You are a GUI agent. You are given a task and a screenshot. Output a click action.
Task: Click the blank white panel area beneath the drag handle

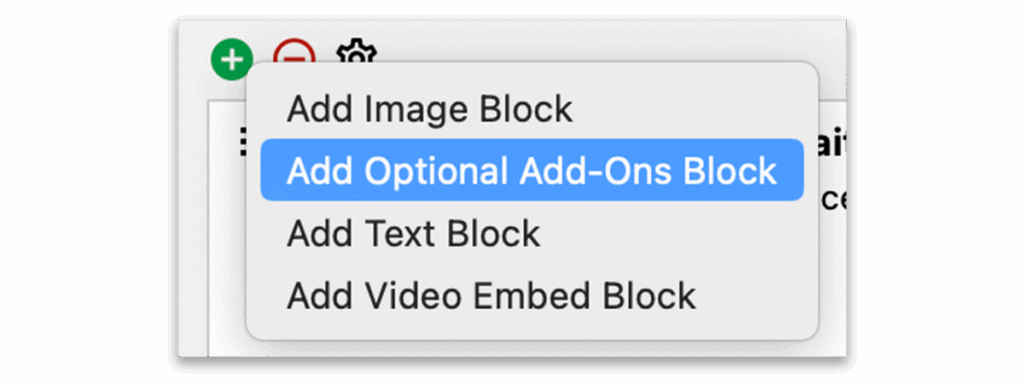coord(227,261)
